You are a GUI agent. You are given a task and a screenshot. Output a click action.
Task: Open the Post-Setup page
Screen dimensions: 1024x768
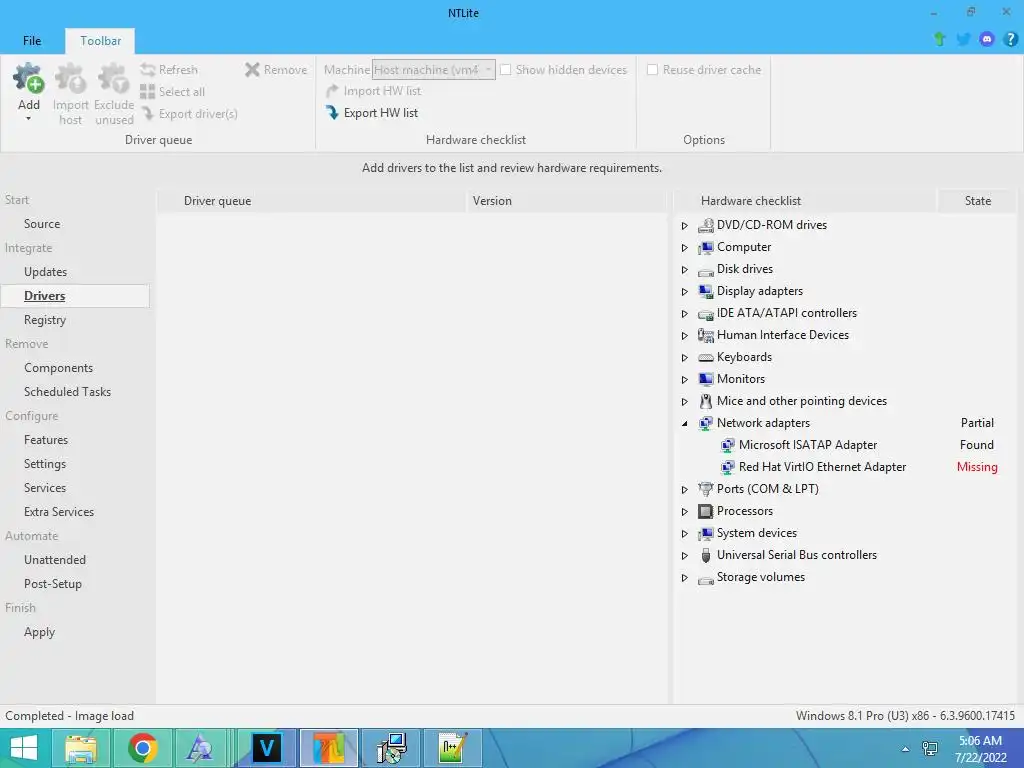pos(52,584)
